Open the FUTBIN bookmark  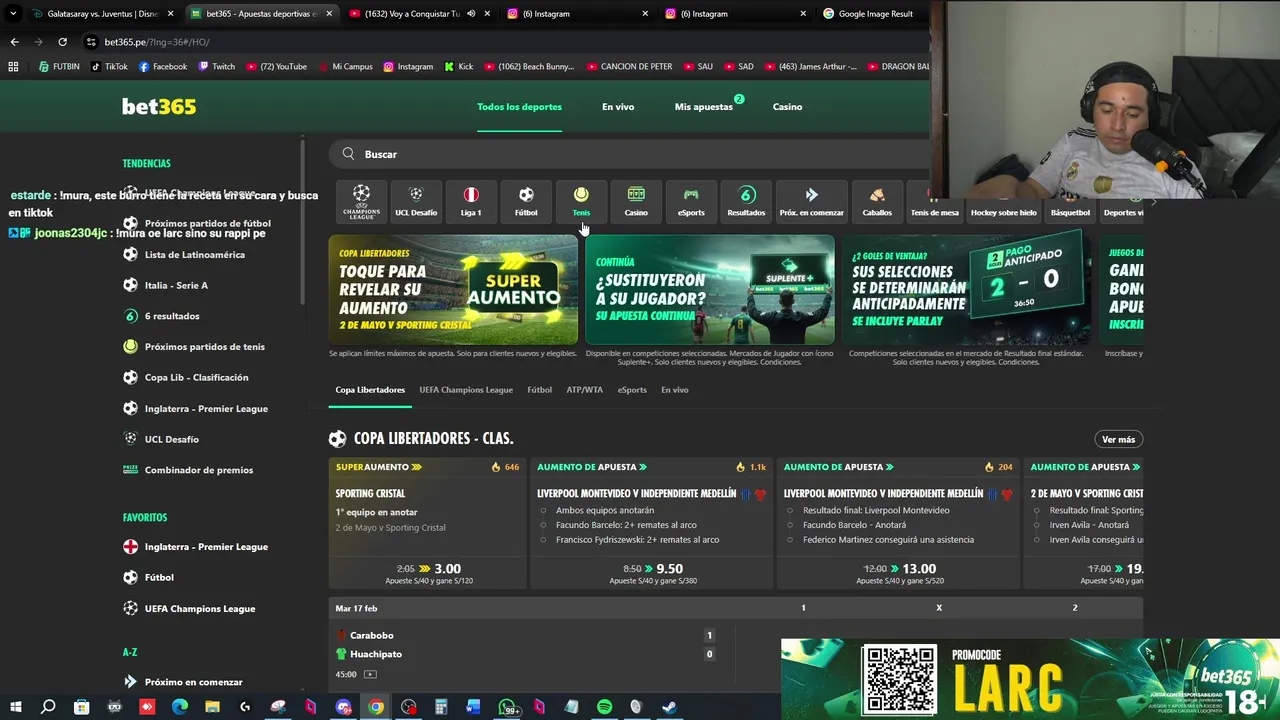coord(59,67)
